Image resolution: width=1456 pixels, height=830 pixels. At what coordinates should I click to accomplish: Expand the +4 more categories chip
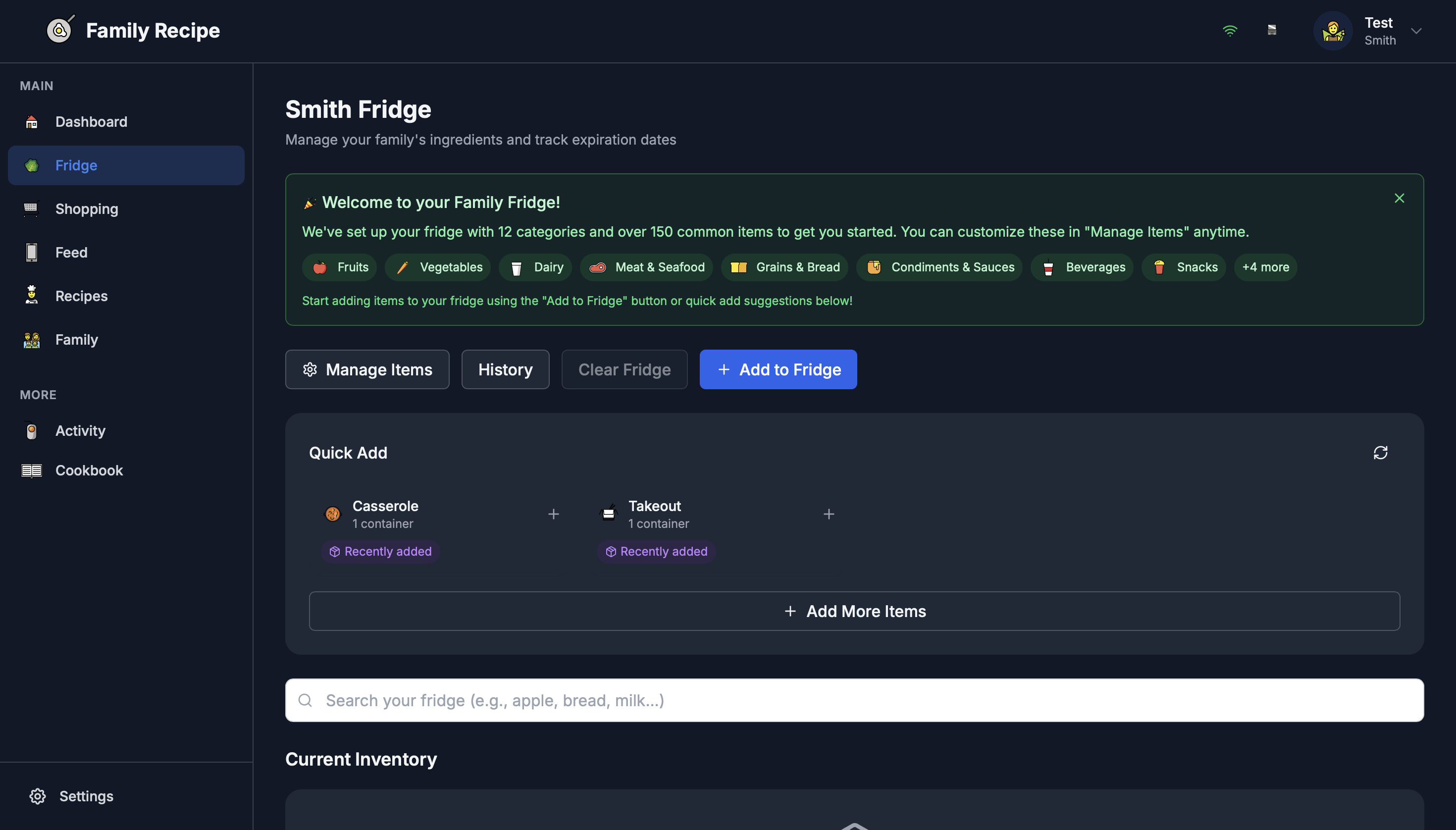point(1265,267)
